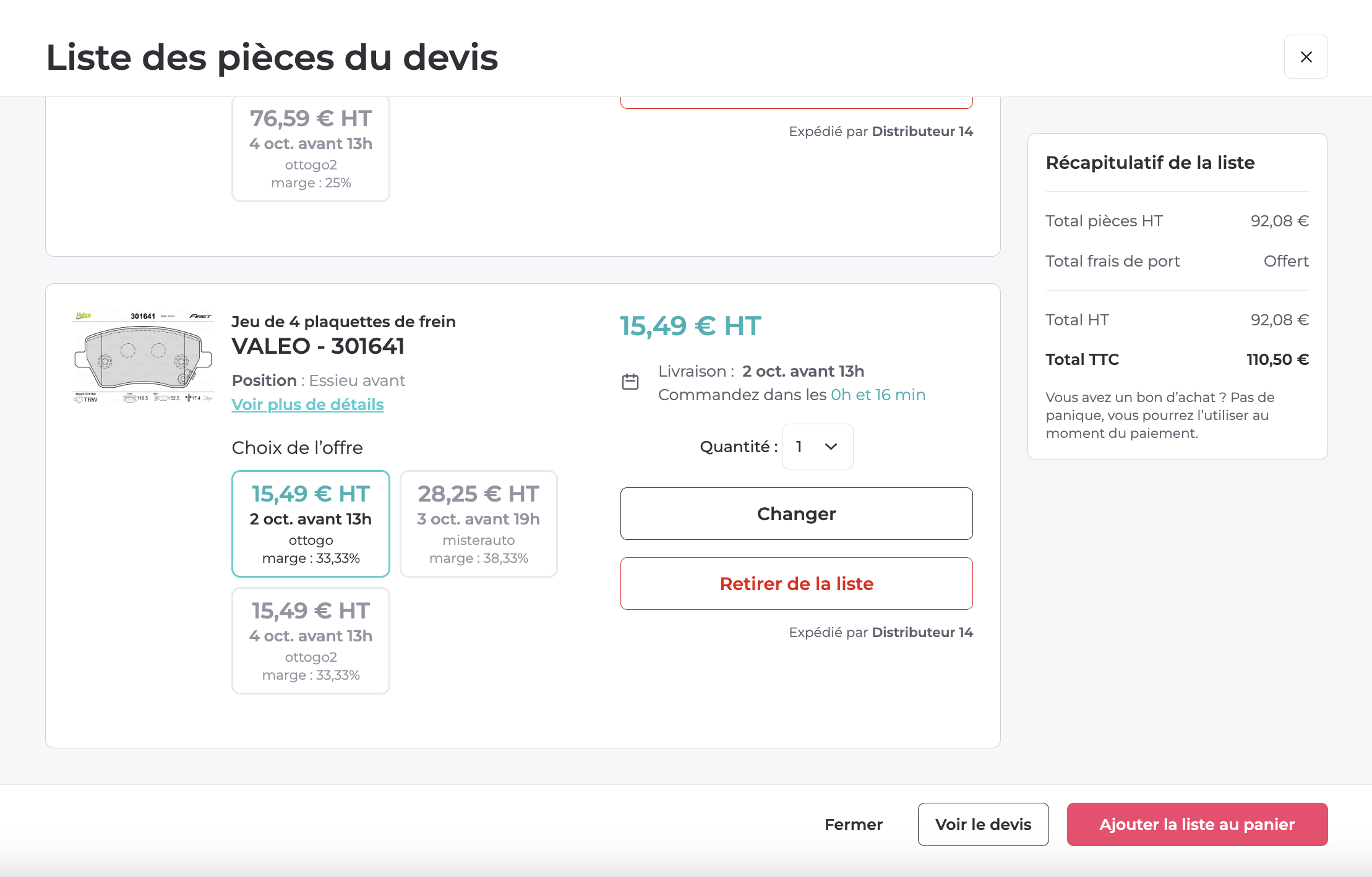The width and height of the screenshot is (1372, 877).
Task: Click the top Distributeur 14 shipper label
Action: (x=922, y=131)
